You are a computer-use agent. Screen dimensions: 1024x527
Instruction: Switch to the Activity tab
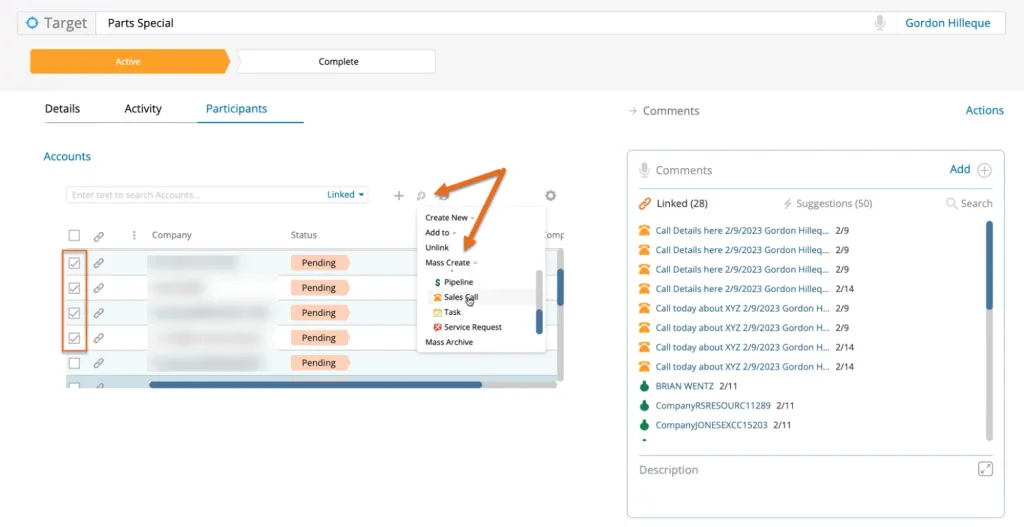[x=143, y=109]
